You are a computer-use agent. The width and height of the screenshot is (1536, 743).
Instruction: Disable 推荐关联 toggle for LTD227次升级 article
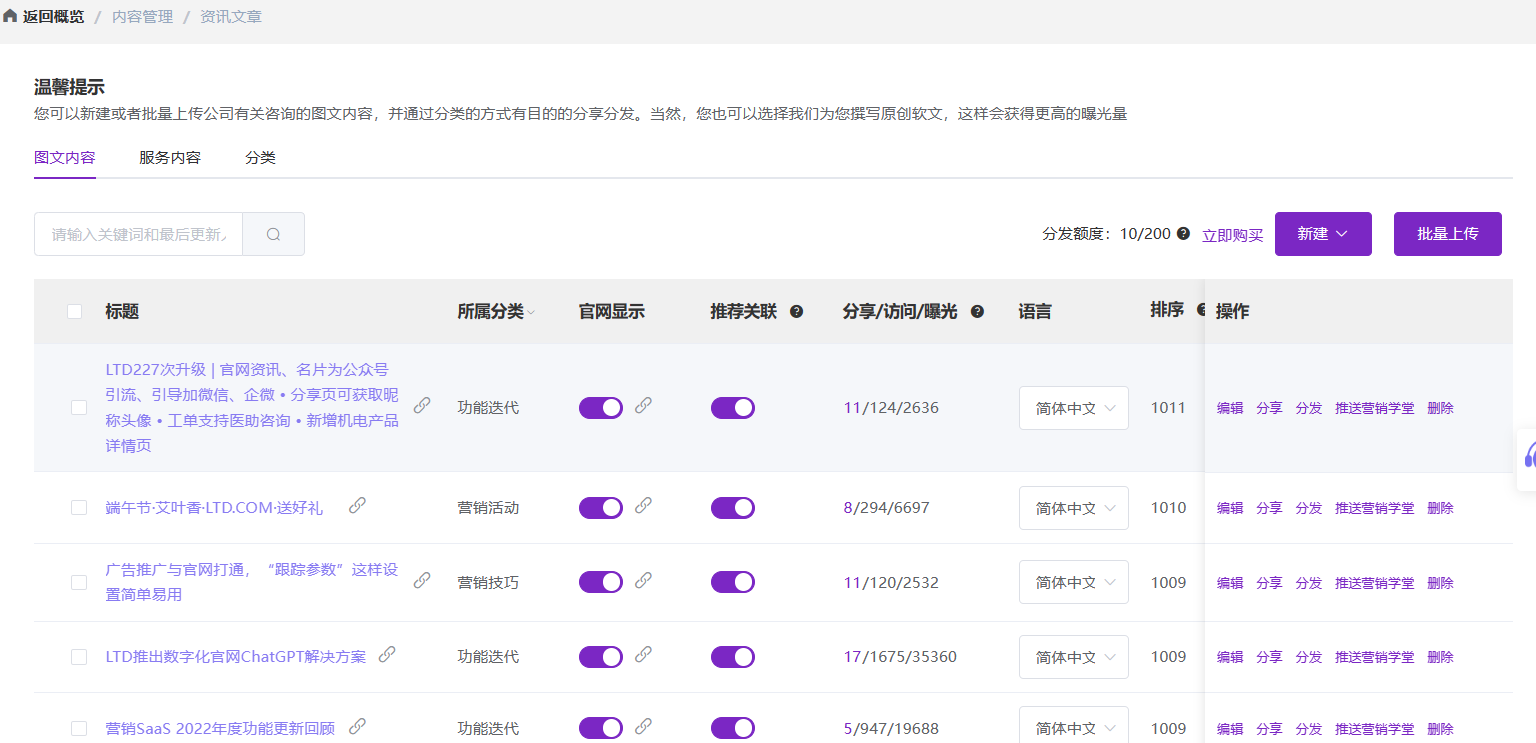(732, 408)
